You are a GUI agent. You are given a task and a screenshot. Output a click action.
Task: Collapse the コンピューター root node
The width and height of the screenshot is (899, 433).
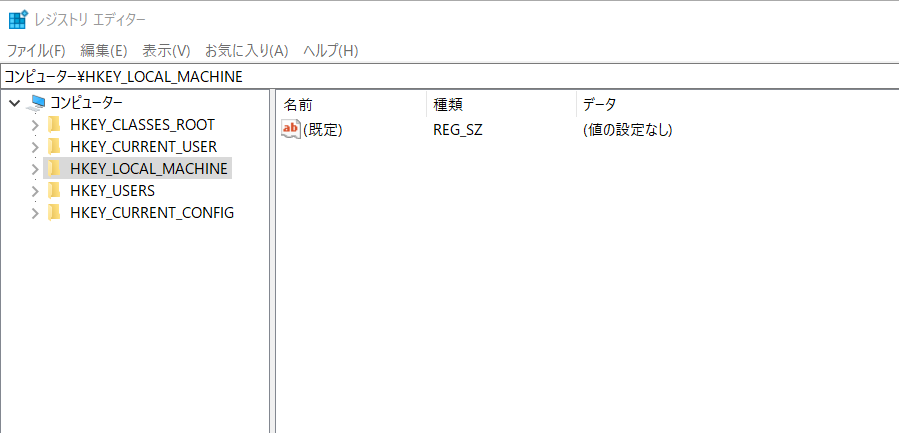point(15,103)
